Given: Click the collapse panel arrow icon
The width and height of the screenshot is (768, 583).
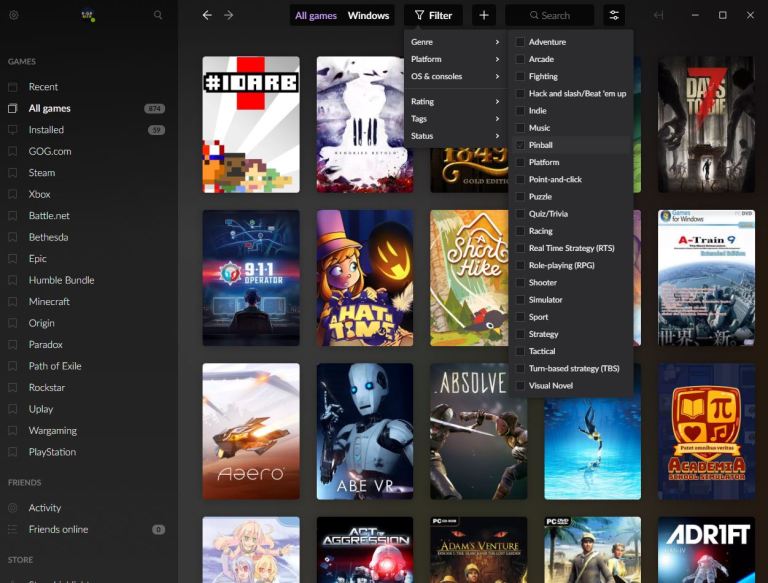Looking at the screenshot, I should [658, 15].
